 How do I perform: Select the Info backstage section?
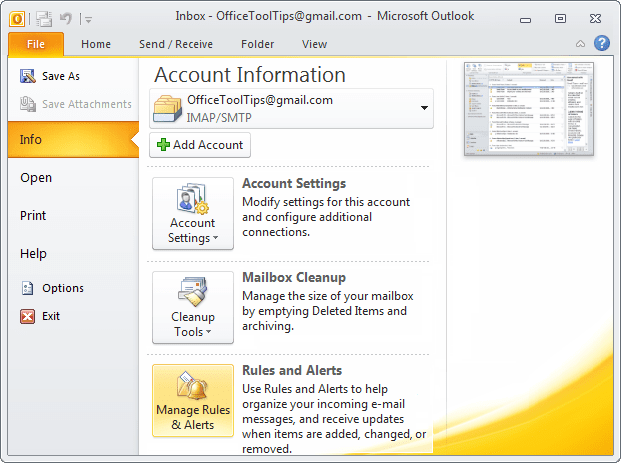pos(73,139)
